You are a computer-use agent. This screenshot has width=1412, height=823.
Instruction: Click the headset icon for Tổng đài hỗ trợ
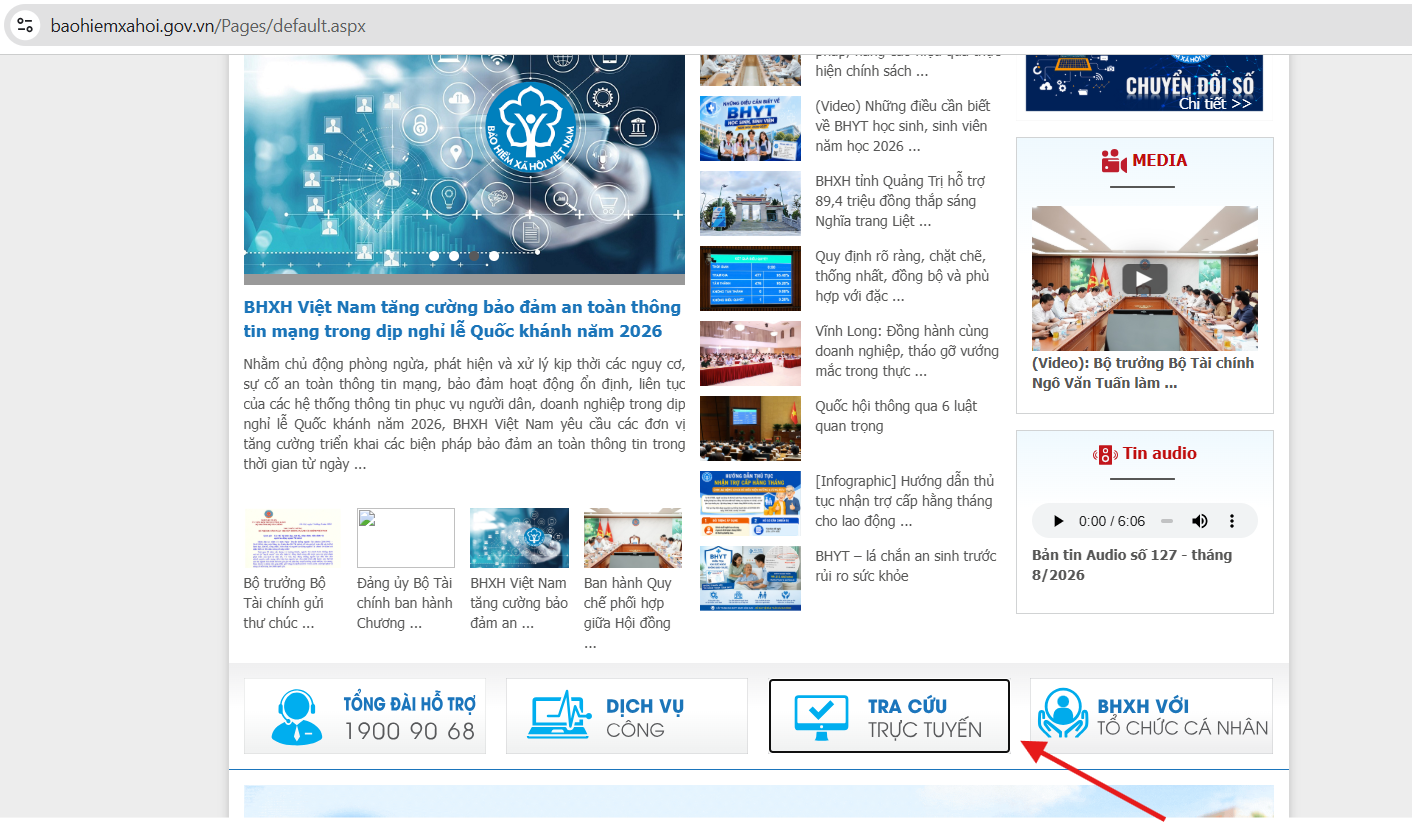(x=296, y=717)
